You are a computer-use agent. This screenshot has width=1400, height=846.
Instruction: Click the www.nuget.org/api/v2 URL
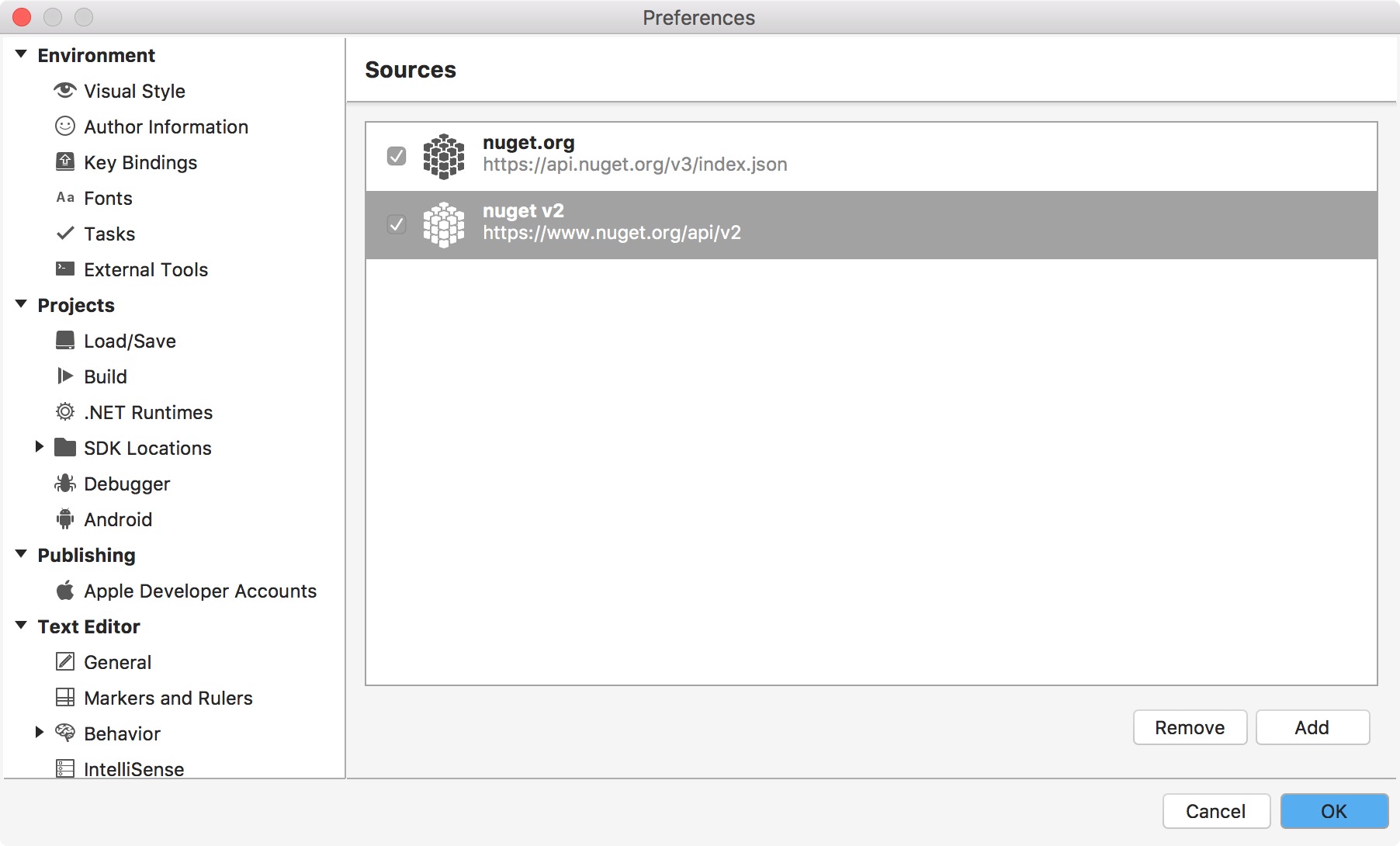coord(612,233)
